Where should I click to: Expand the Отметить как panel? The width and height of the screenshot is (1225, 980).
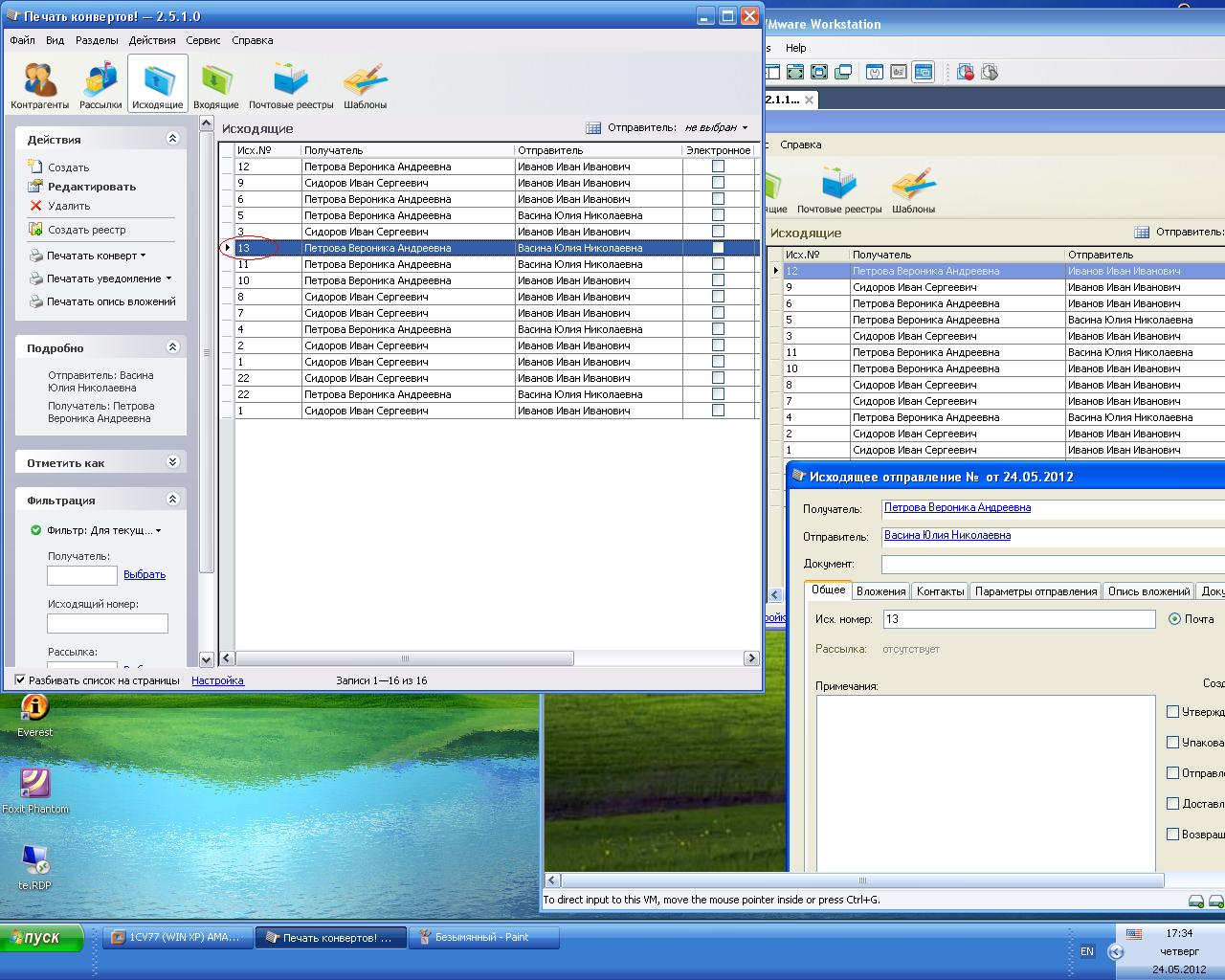point(172,462)
